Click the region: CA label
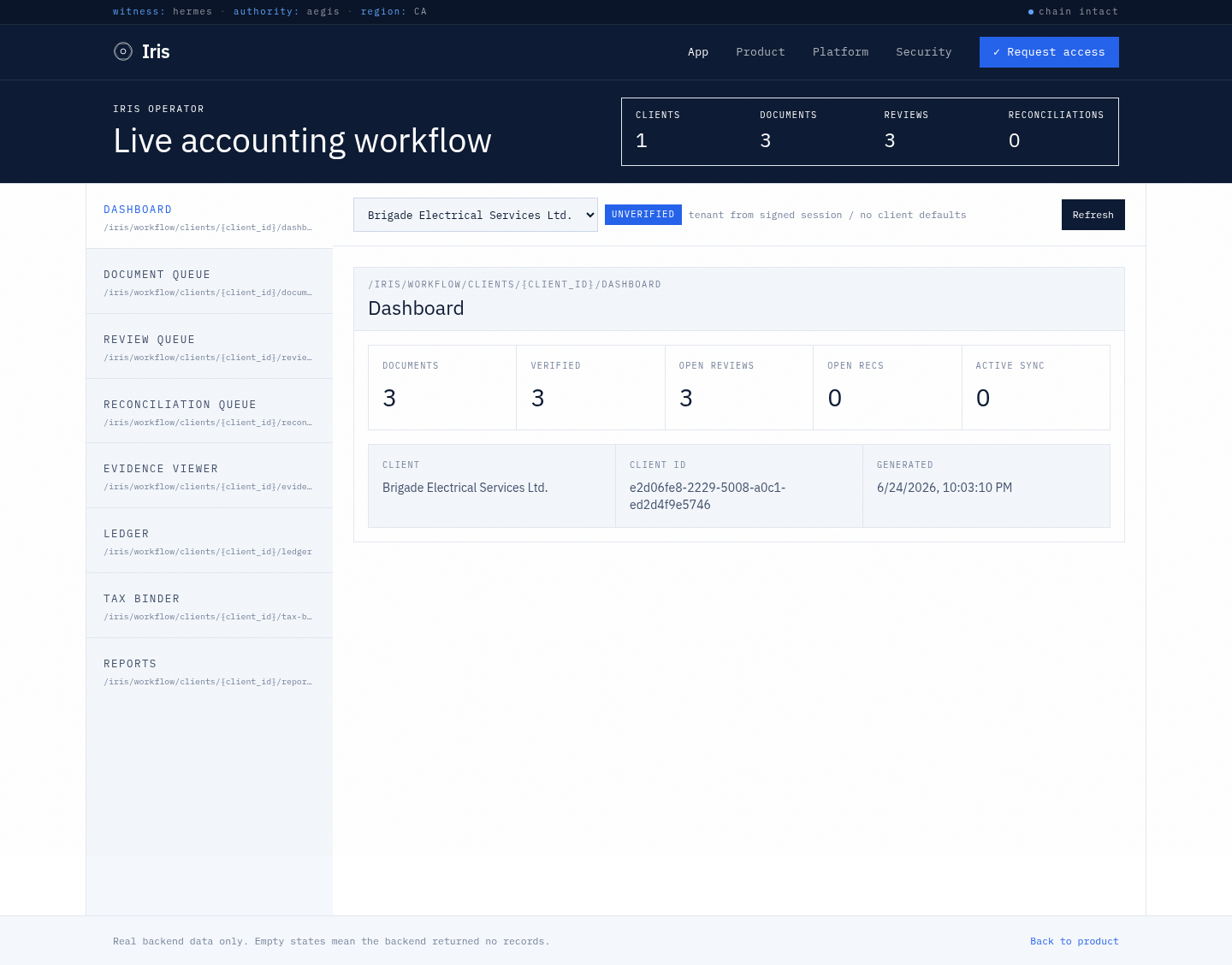1232x965 pixels. [394, 12]
